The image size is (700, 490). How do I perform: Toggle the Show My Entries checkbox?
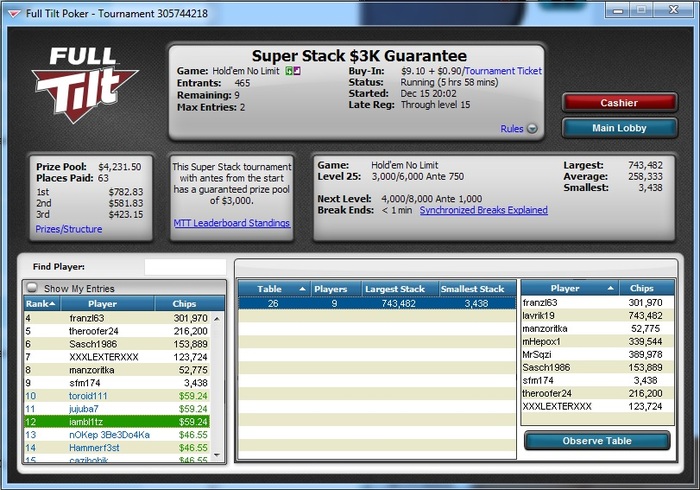[x=32, y=288]
